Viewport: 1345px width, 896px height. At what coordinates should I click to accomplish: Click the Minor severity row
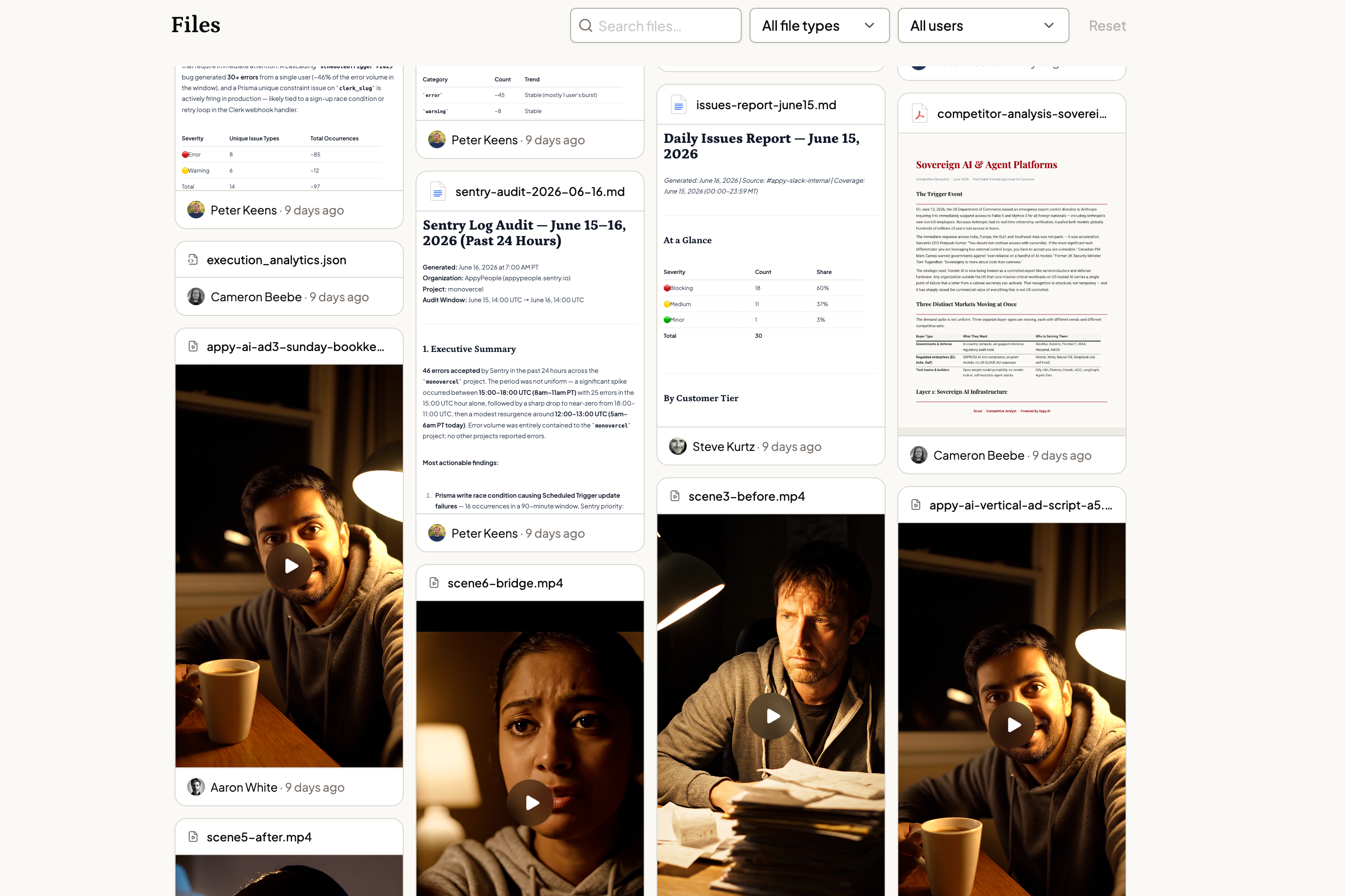pos(763,320)
